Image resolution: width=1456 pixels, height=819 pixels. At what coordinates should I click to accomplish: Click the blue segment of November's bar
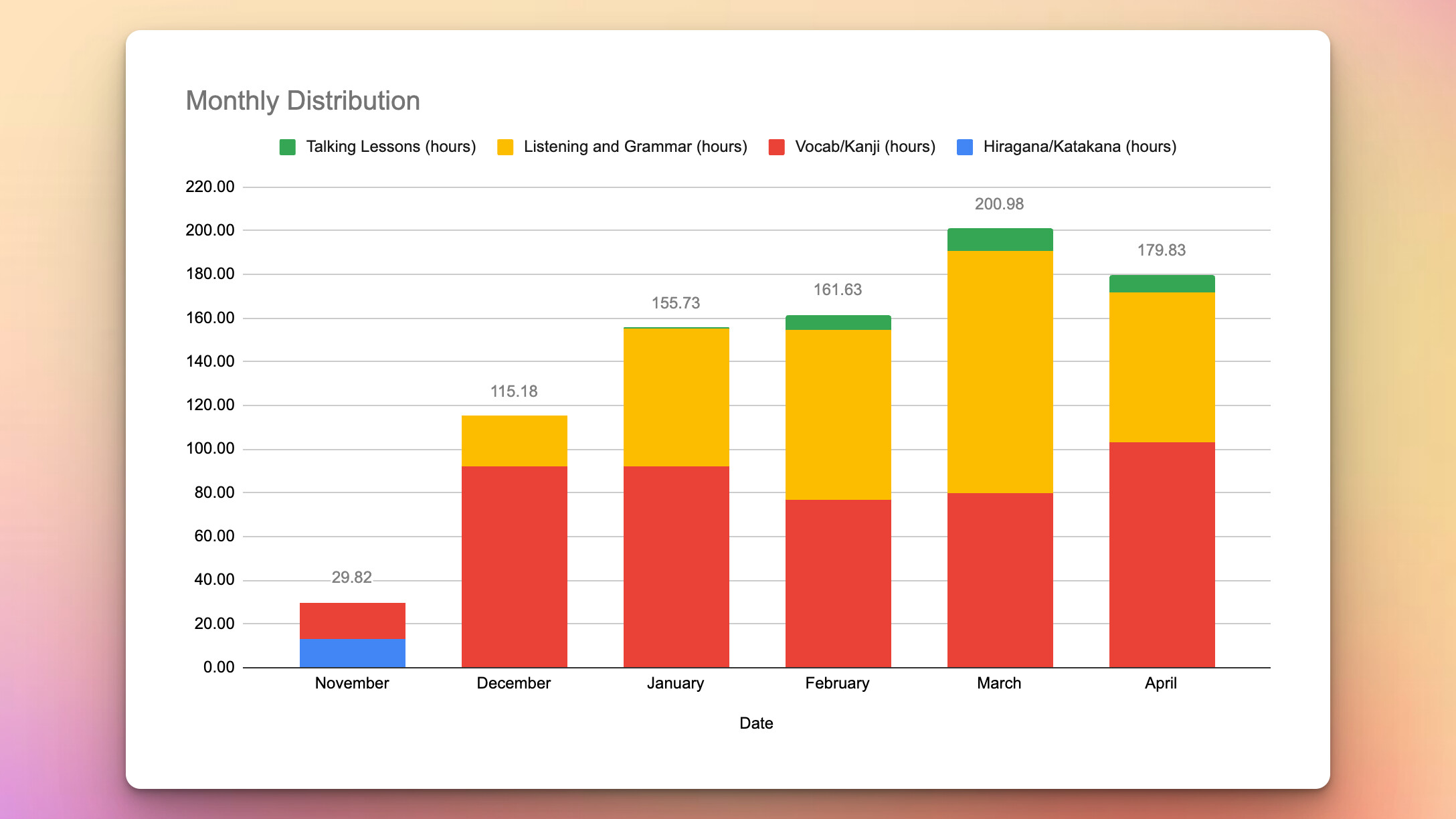click(x=352, y=653)
